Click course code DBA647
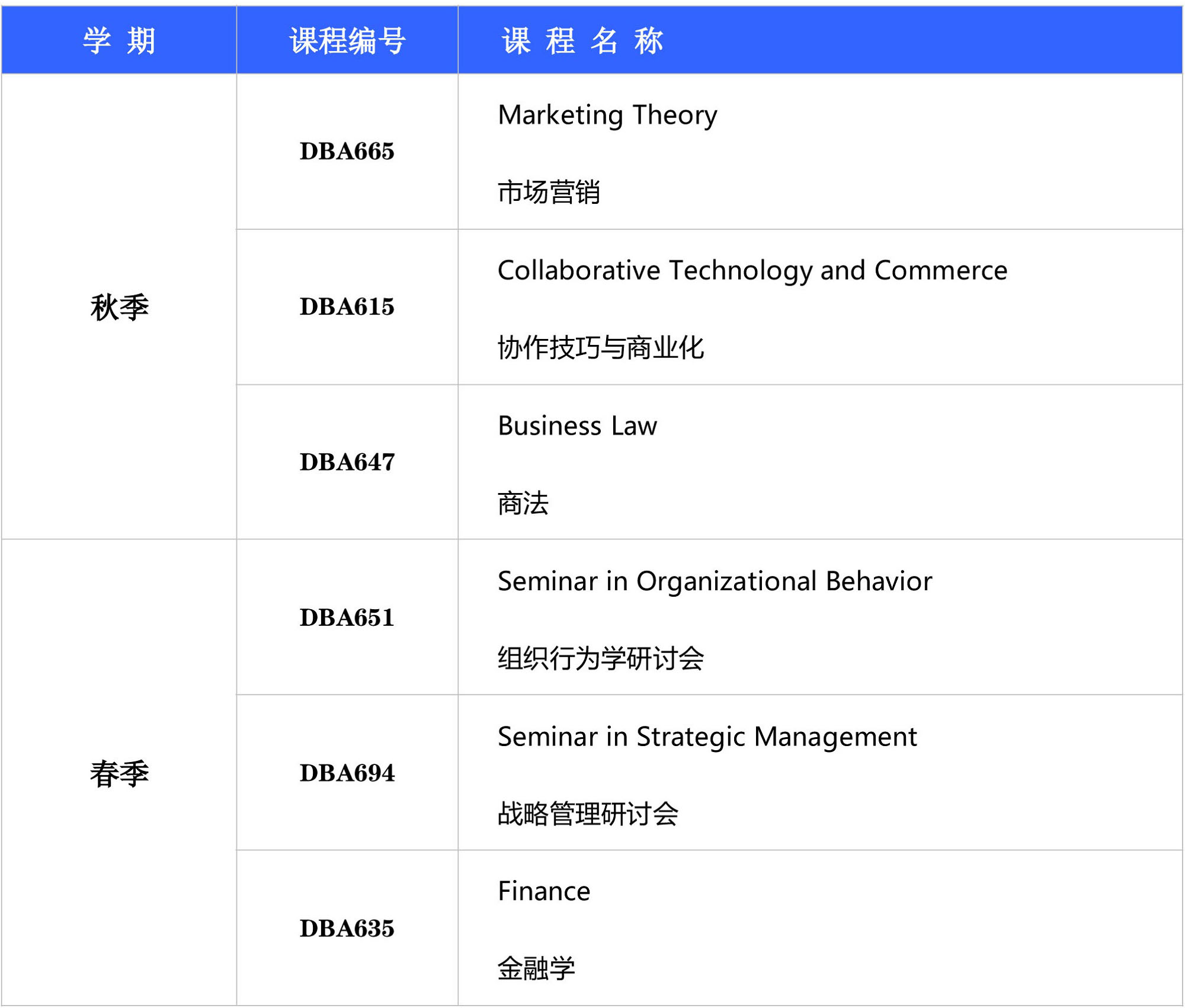The width and height of the screenshot is (1185, 1008). 347,462
